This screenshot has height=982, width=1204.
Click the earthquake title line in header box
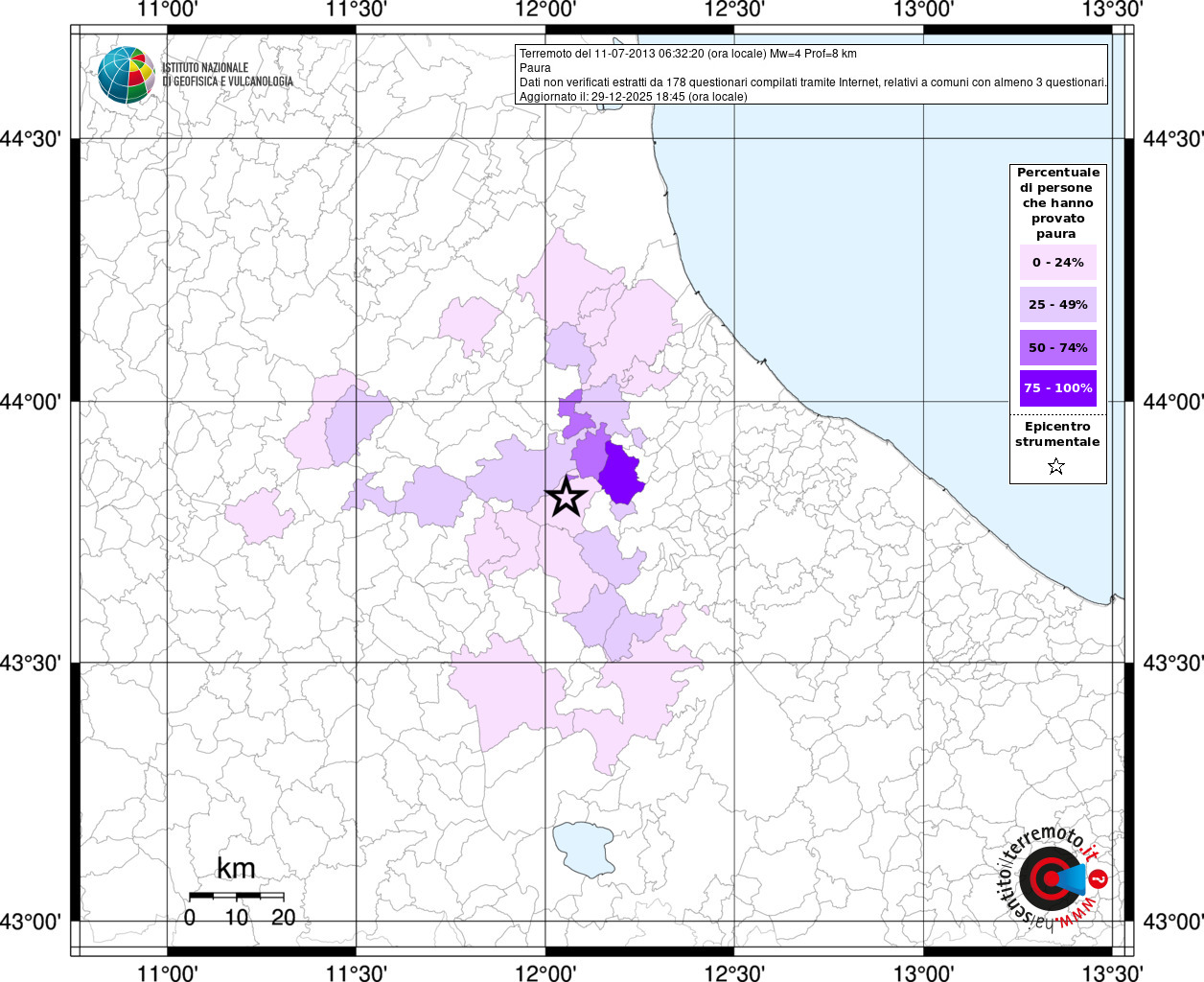tap(687, 54)
